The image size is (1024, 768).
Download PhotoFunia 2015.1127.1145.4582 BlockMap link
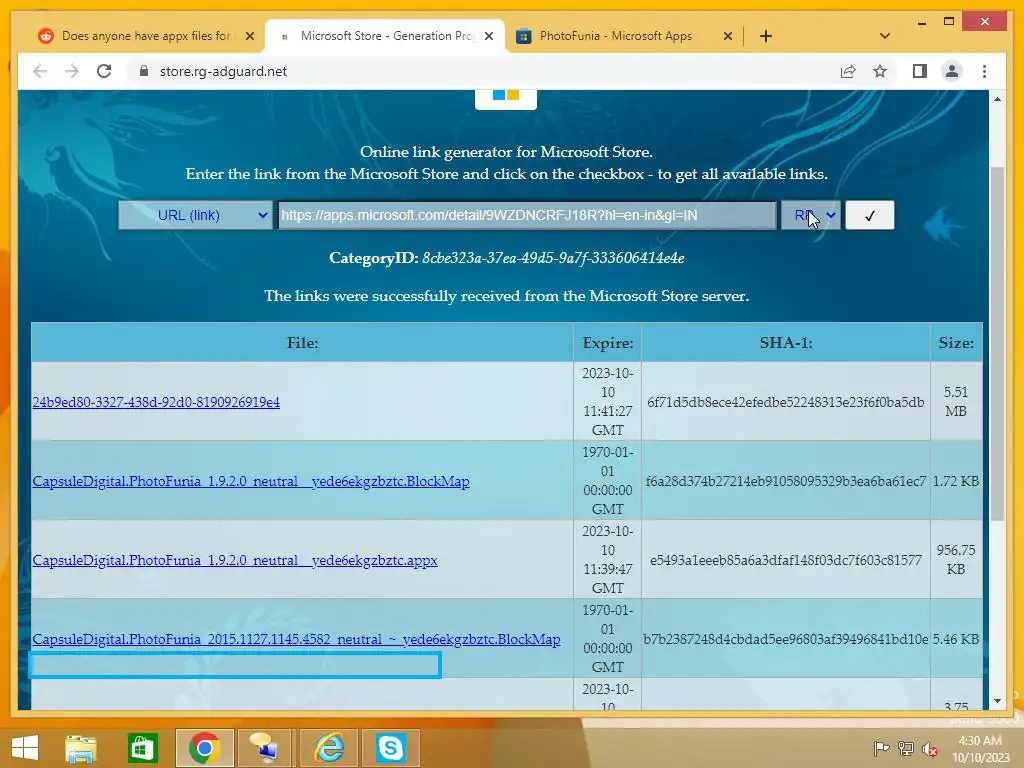tap(296, 639)
